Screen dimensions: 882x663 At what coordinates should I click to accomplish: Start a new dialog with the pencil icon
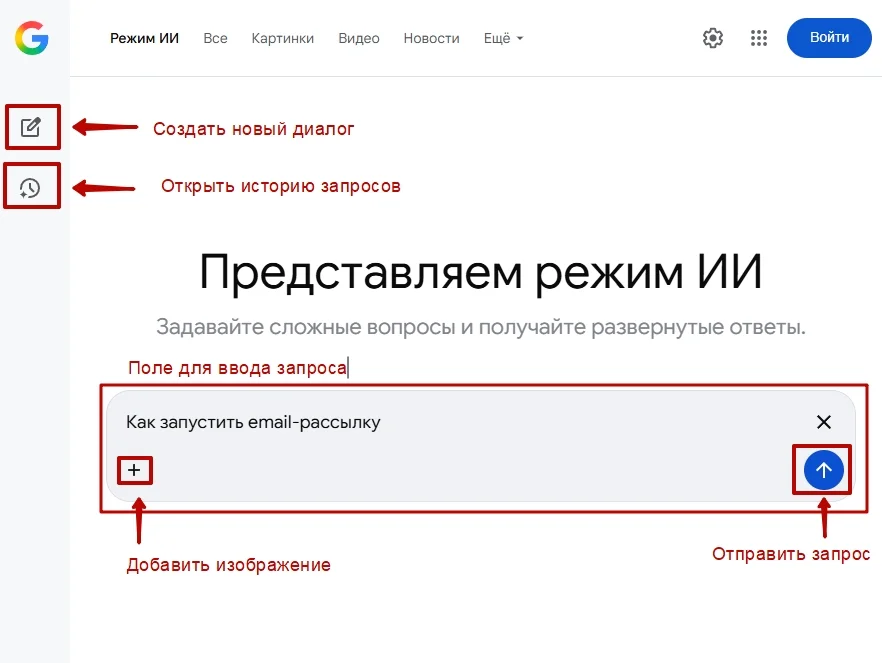coord(31,128)
